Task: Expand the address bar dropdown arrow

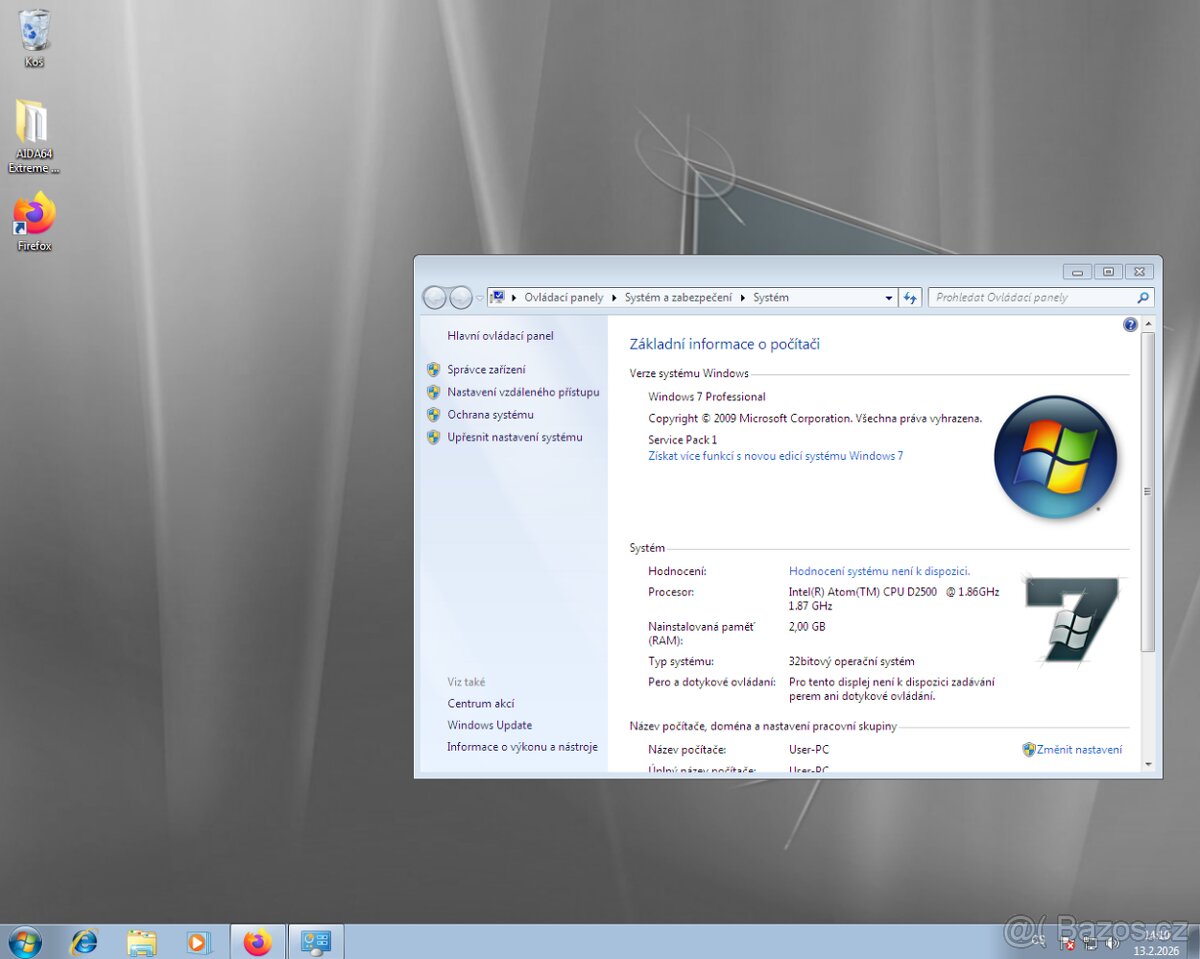Action: tap(888, 297)
